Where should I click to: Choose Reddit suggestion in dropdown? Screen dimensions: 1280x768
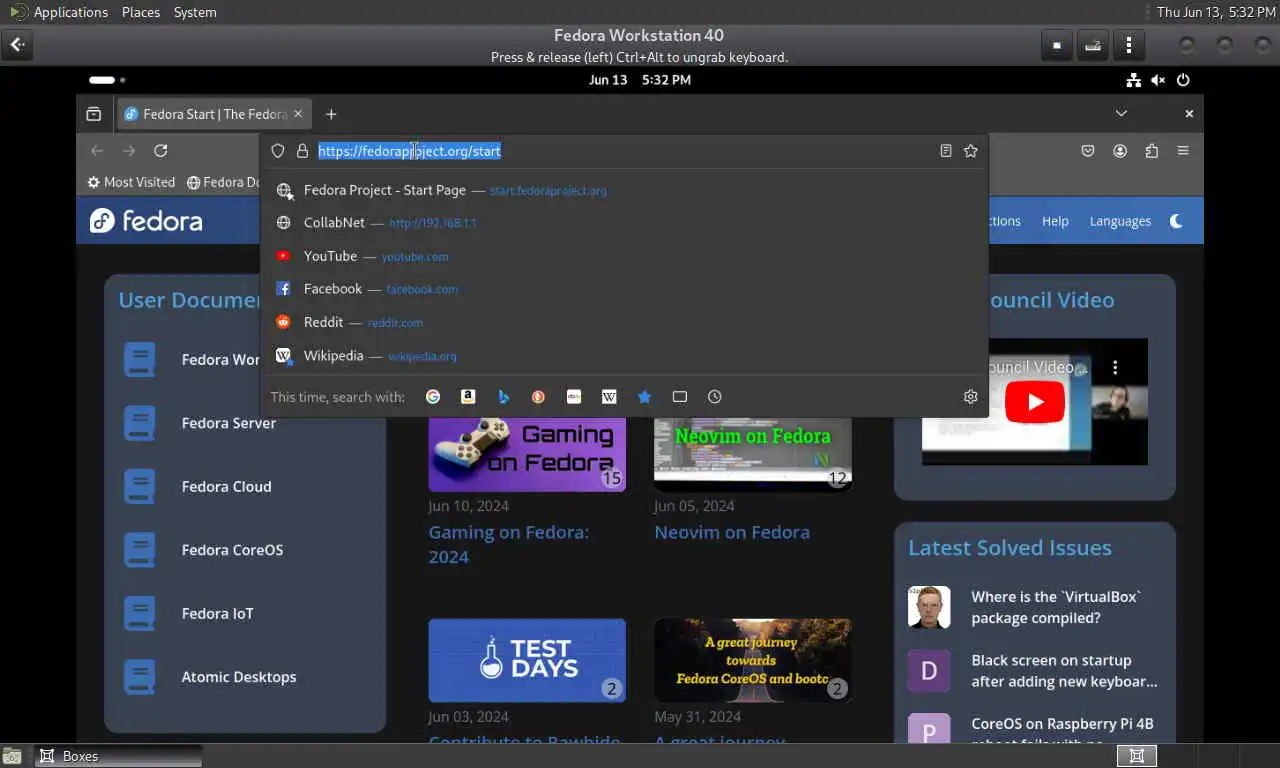[x=624, y=322]
